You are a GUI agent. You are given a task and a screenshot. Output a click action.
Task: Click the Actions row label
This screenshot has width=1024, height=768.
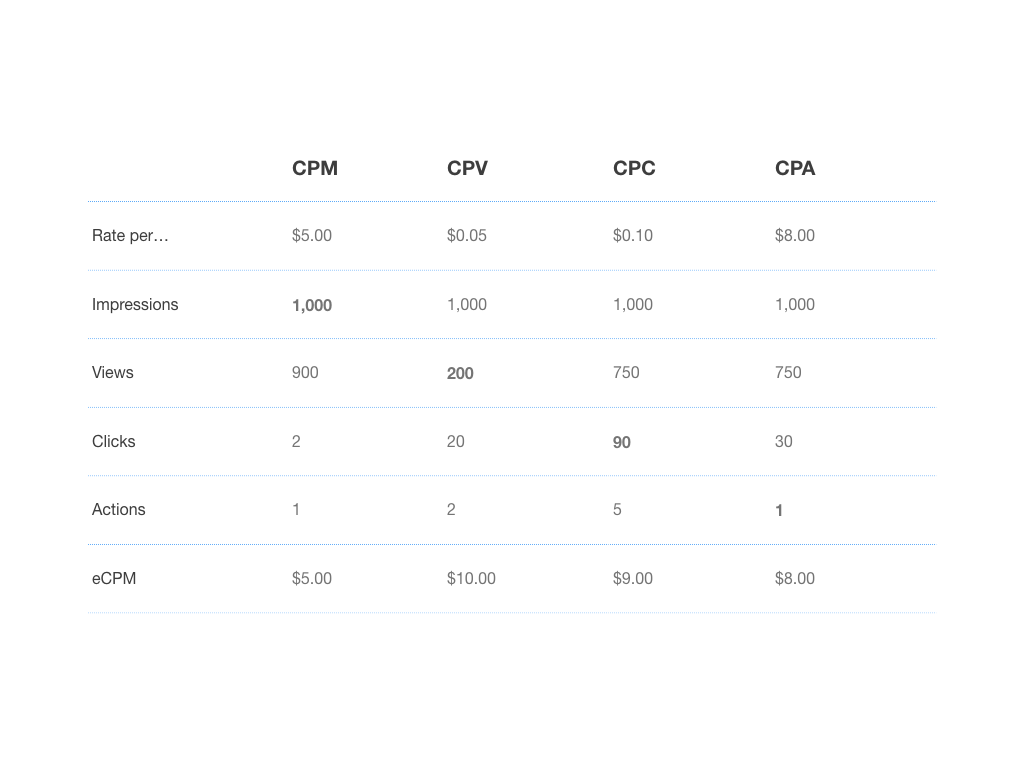tap(118, 509)
